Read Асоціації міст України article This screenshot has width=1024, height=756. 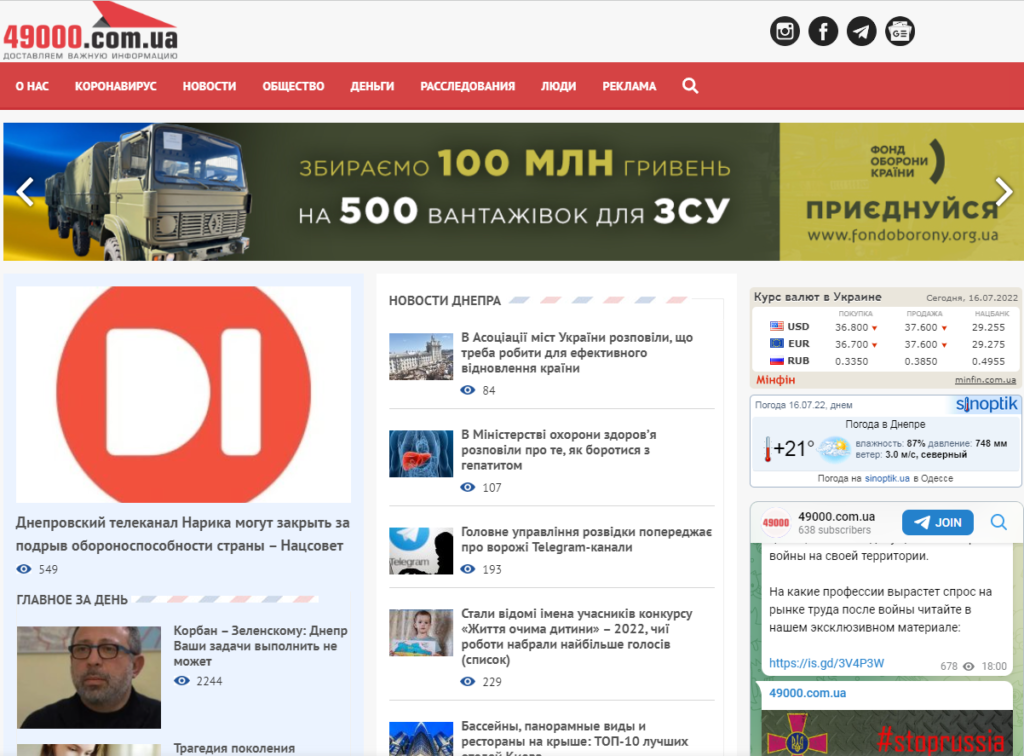click(577, 353)
